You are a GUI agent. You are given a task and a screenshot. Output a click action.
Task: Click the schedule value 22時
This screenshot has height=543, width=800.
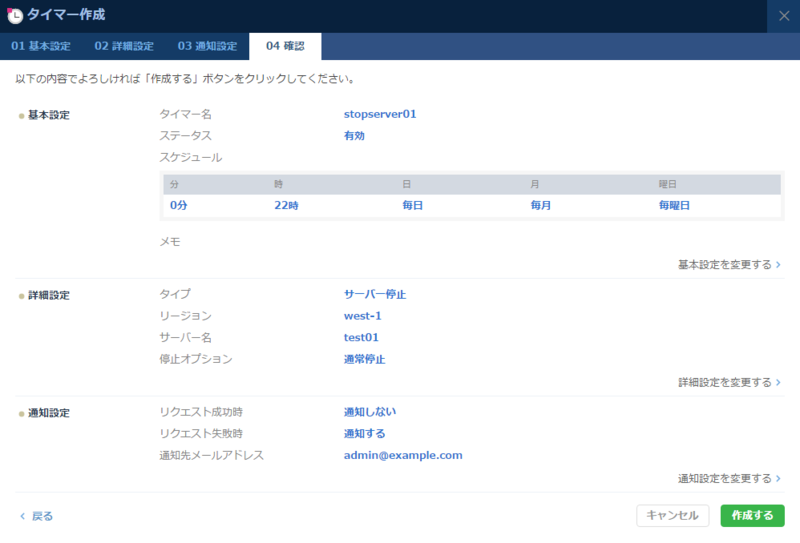point(286,205)
